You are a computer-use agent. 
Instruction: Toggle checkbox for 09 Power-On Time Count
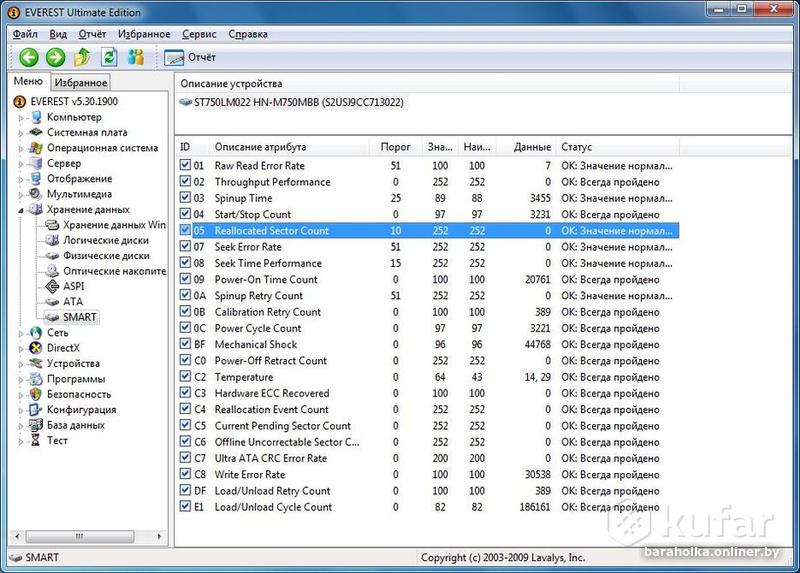click(185, 279)
